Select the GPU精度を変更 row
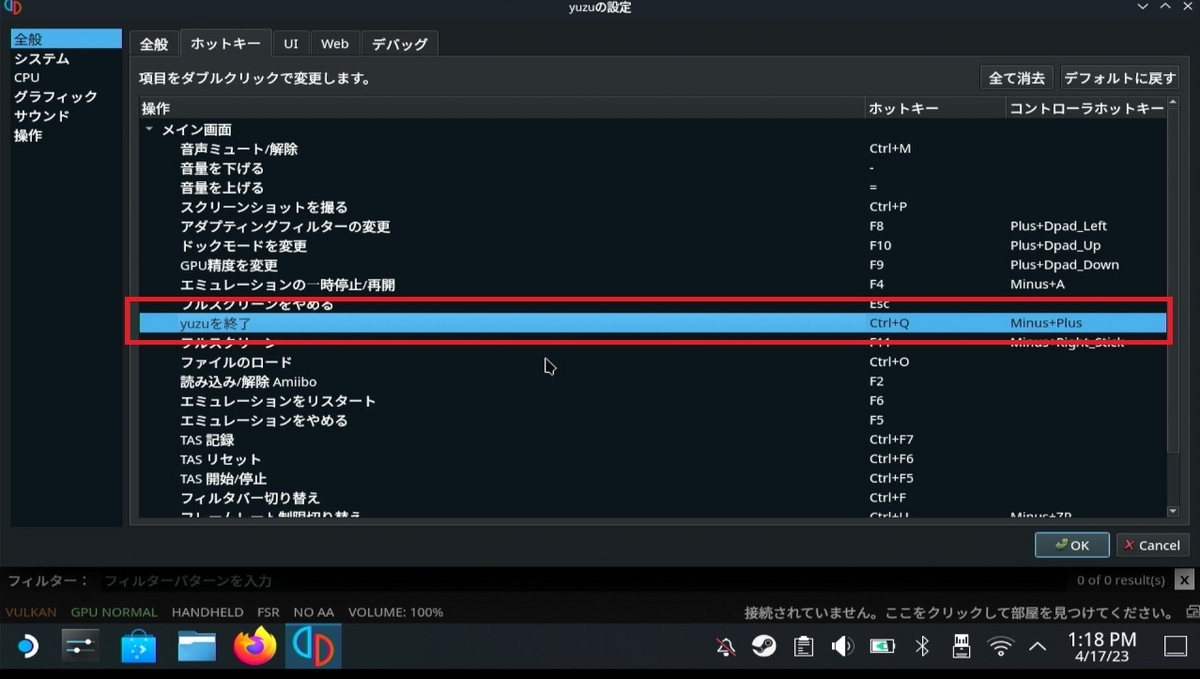Screen dimensions: 1200x679 point(652,265)
